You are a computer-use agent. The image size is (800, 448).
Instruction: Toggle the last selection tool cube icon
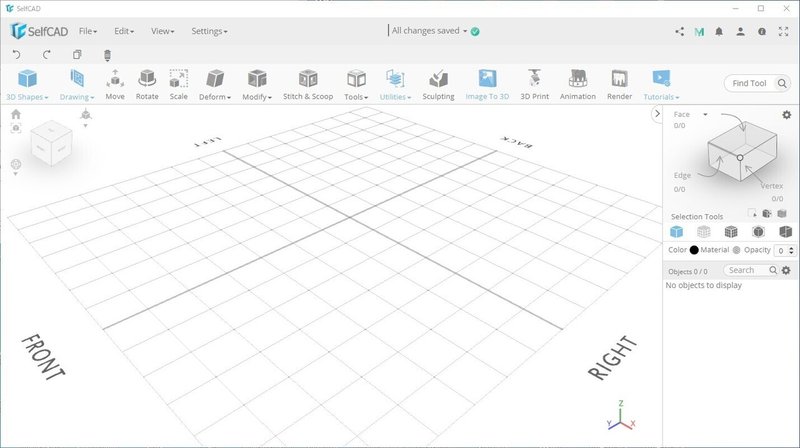click(x=786, y=232)
